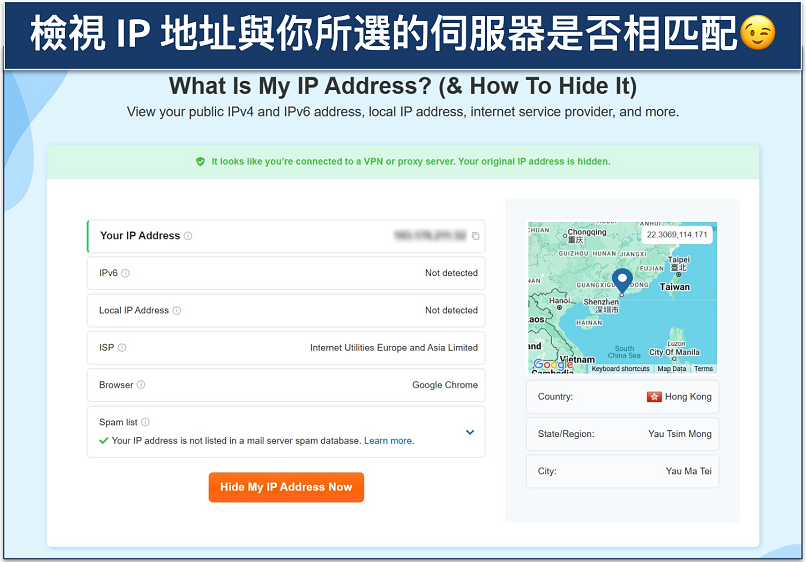Open the map Terms link
The image size is (806, 562).
point(704,369)
